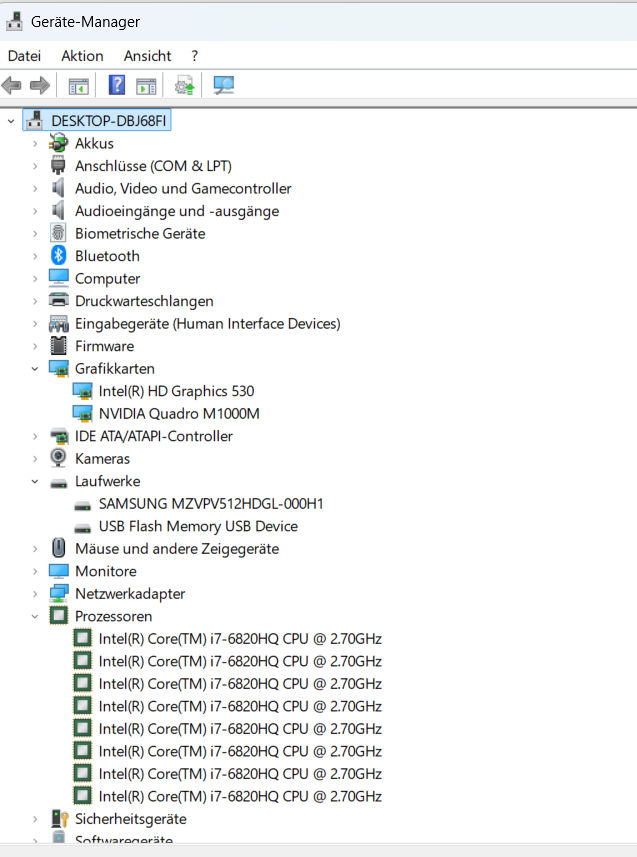This screenshot has height=857, width=637.
Task: Click the Audioeingänge und -ausgänge speaker icon
Action: [x=58, y=211]
